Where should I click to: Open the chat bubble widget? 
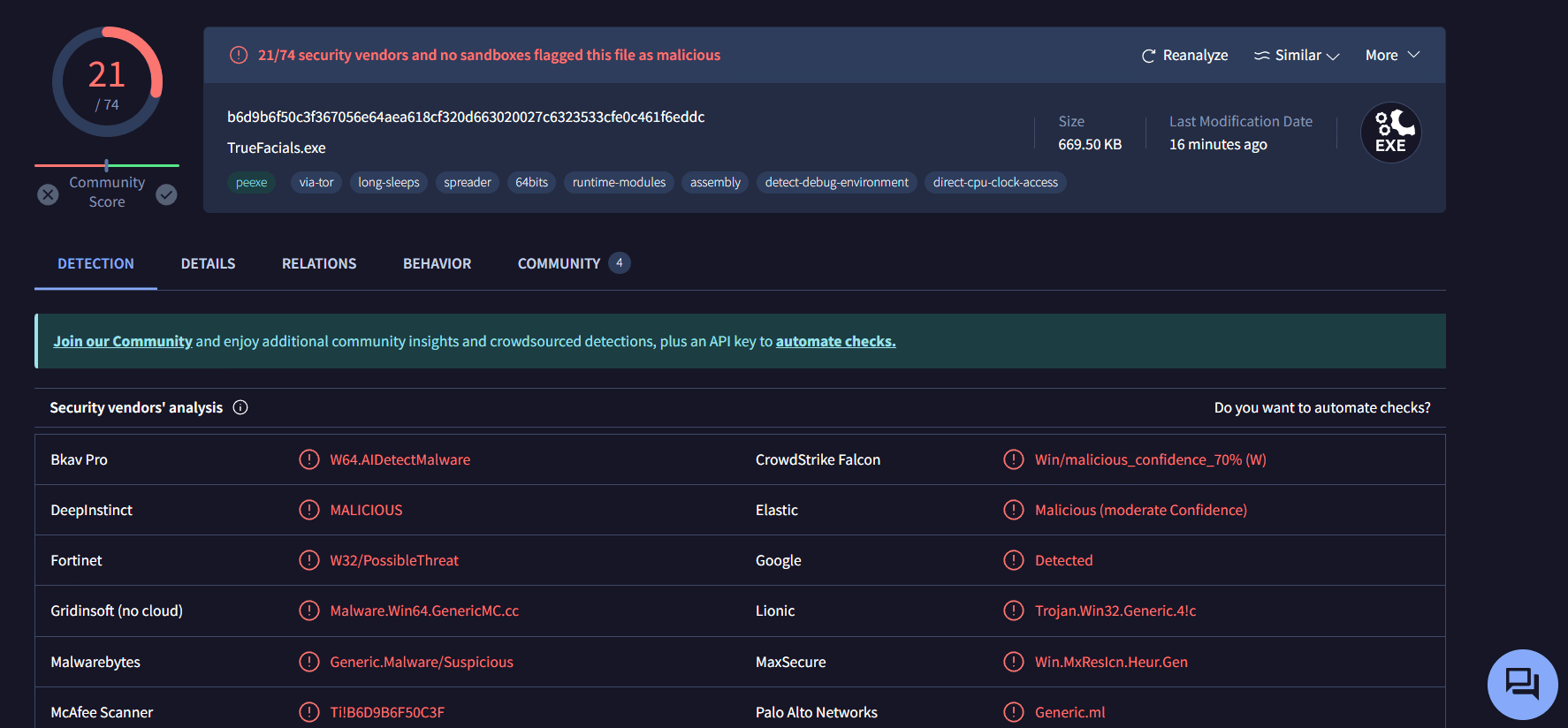point(1522,684)
